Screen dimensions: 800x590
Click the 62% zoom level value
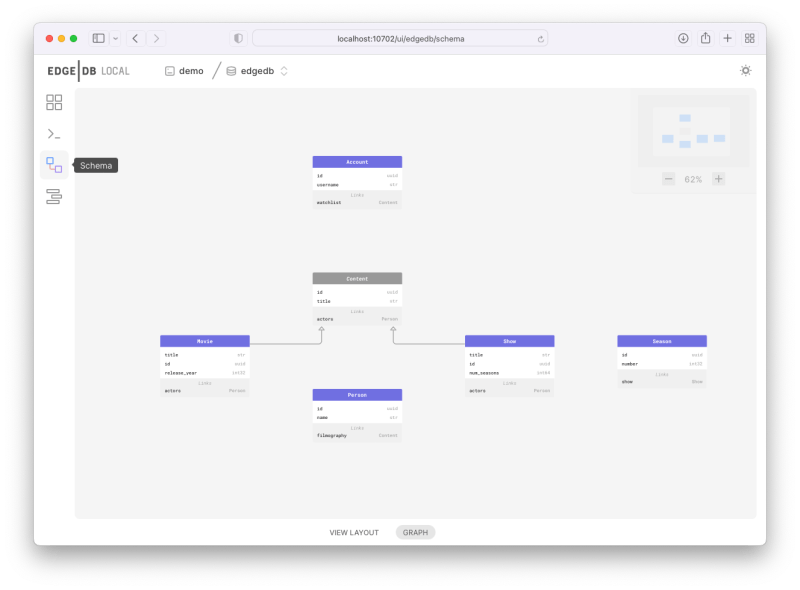[x=693, y=179]
